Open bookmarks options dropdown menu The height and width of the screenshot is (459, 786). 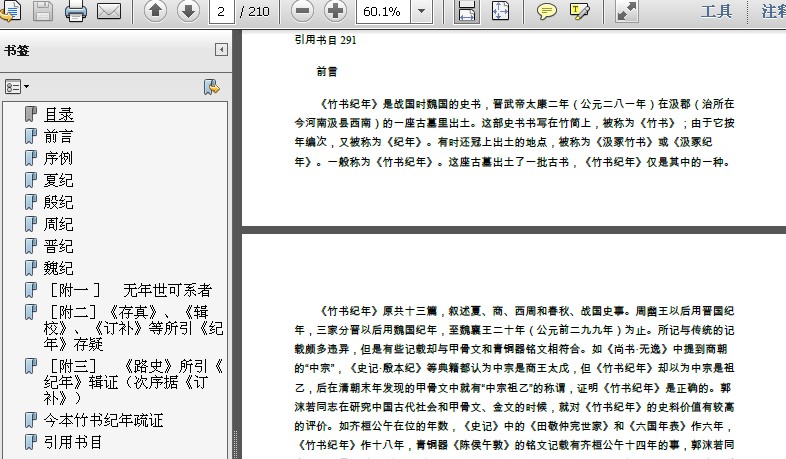click(x=17, y=87)
